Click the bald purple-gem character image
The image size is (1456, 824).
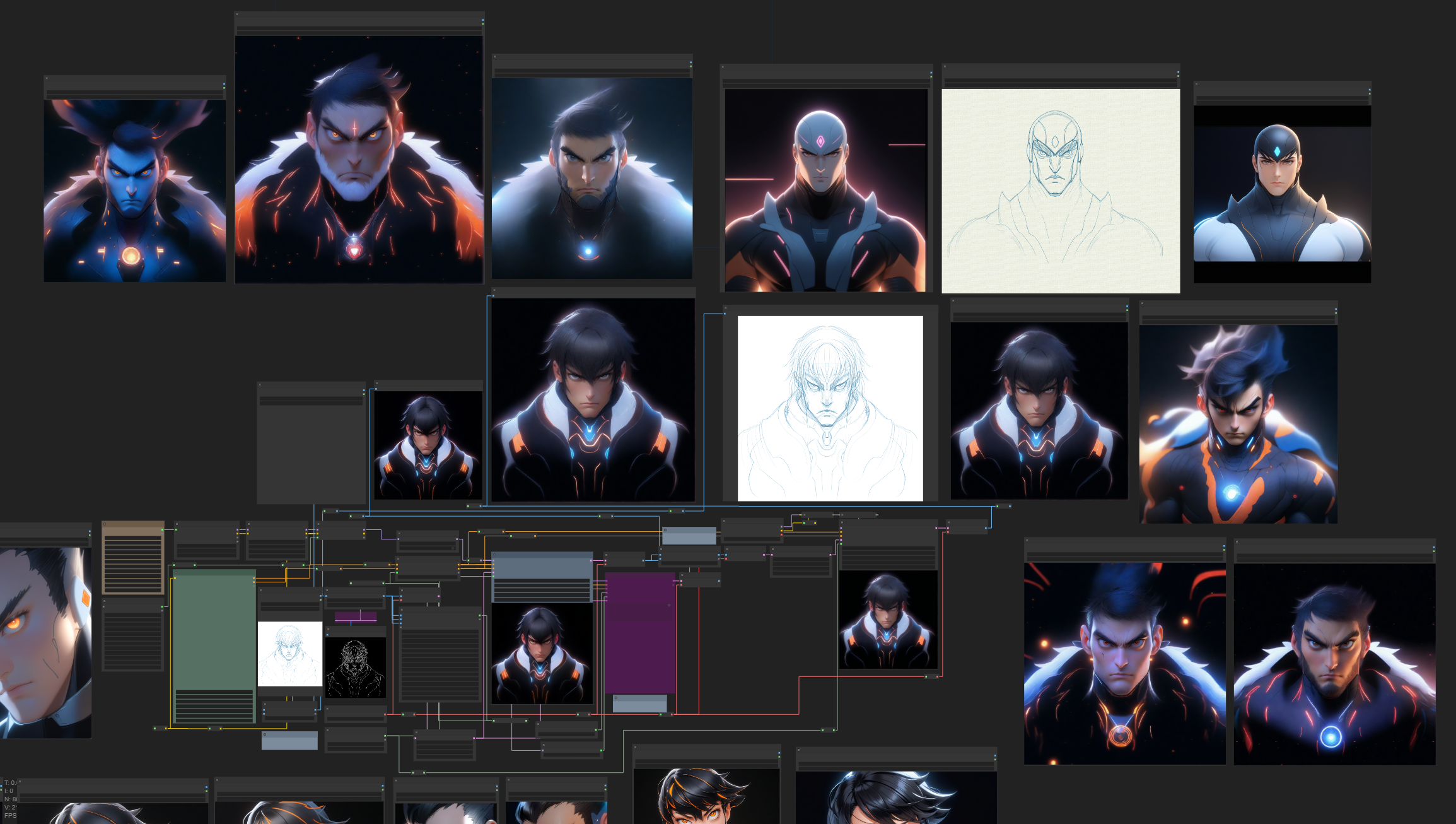tap(825, 190)
